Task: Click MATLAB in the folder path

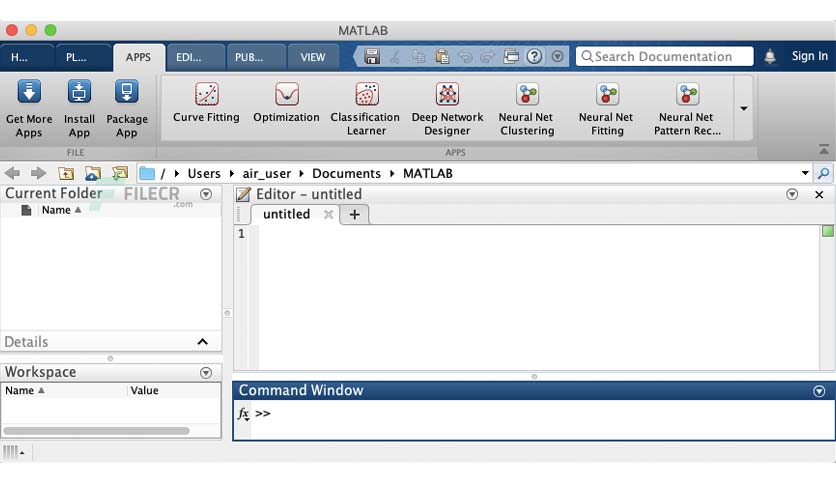Action: point(428,173)
